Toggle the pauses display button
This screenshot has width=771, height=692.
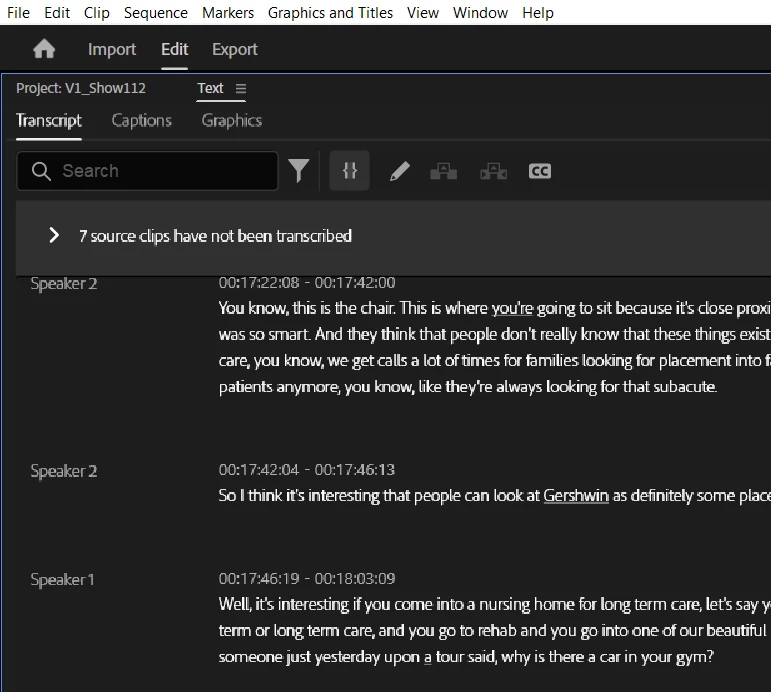pos(350,171)
